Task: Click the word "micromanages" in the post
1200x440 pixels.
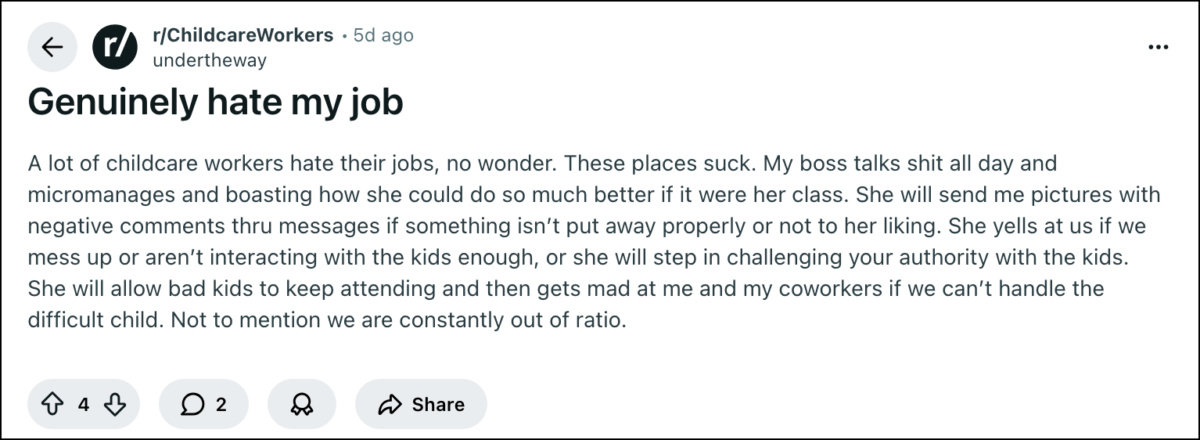Action: coord(89,193)
